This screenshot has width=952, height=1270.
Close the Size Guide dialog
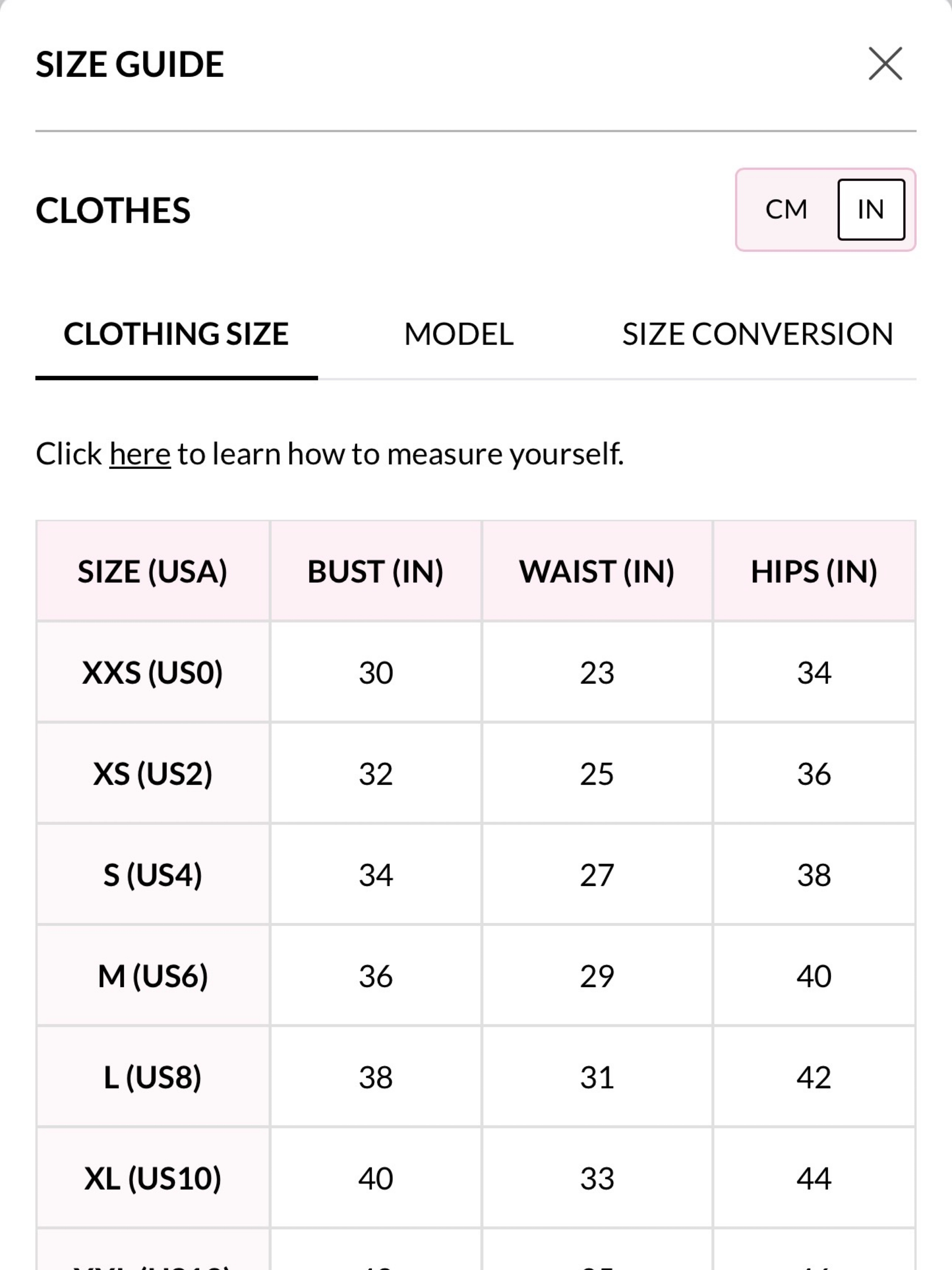click(885, 64)
